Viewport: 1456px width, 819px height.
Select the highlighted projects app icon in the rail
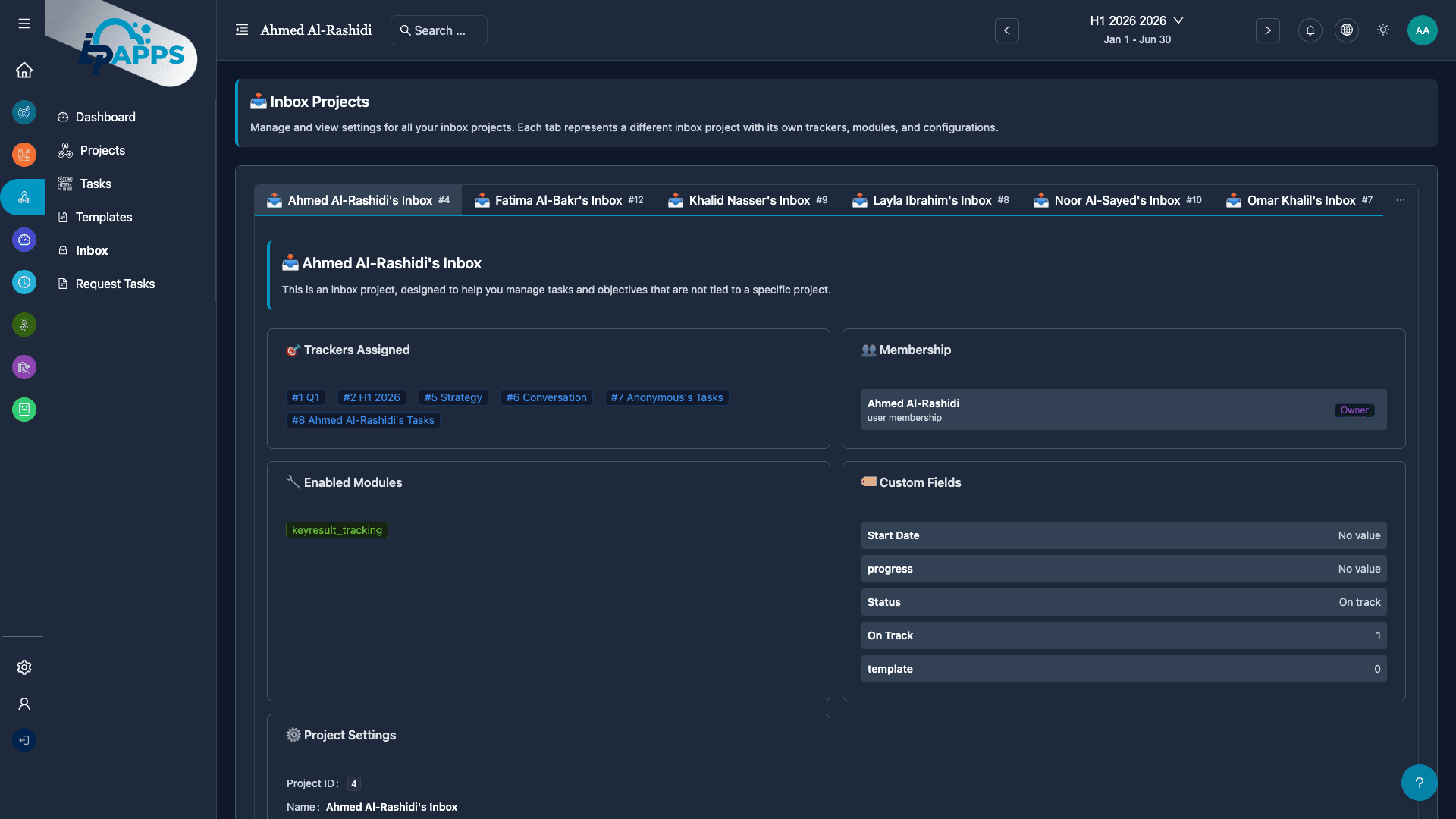click(x=24, y=197)
